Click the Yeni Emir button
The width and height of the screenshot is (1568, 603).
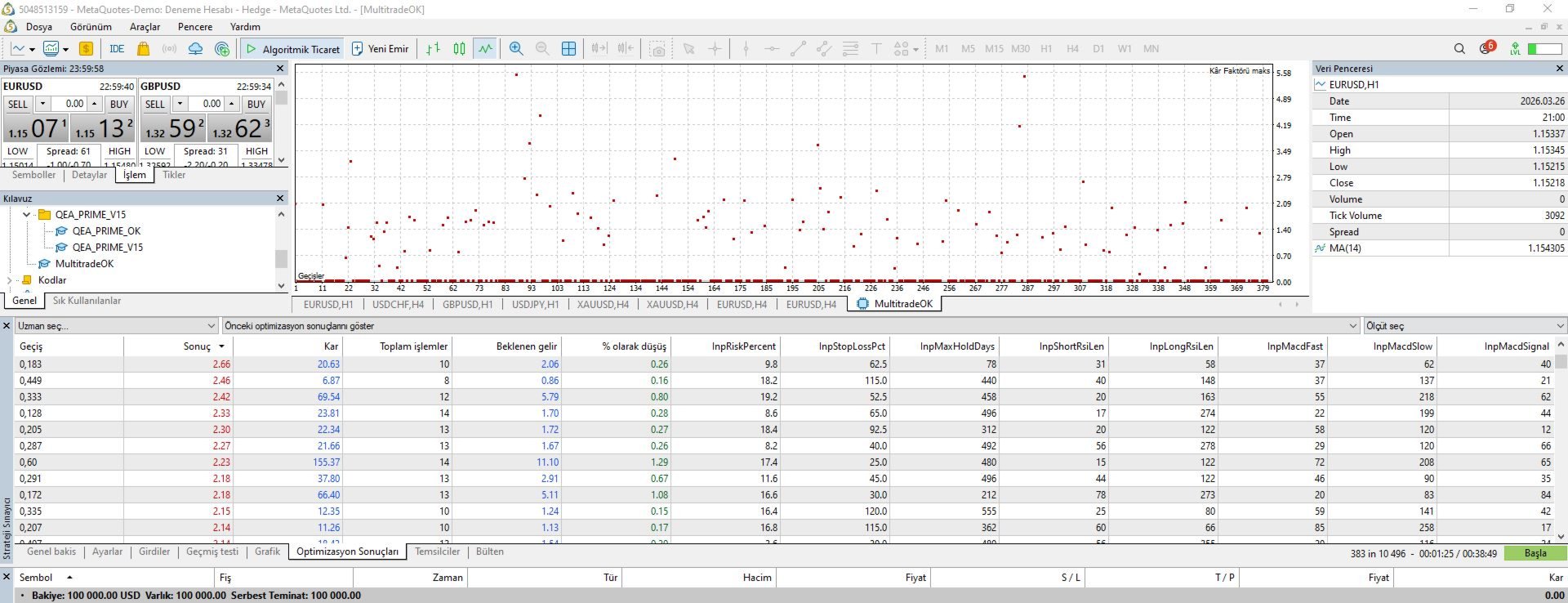point(380,49)
